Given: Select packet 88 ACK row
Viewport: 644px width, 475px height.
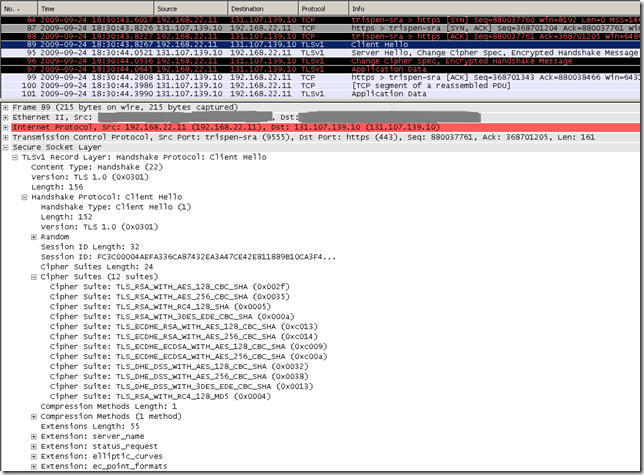Looking at the screenshot, I should (x=320, y=36).
